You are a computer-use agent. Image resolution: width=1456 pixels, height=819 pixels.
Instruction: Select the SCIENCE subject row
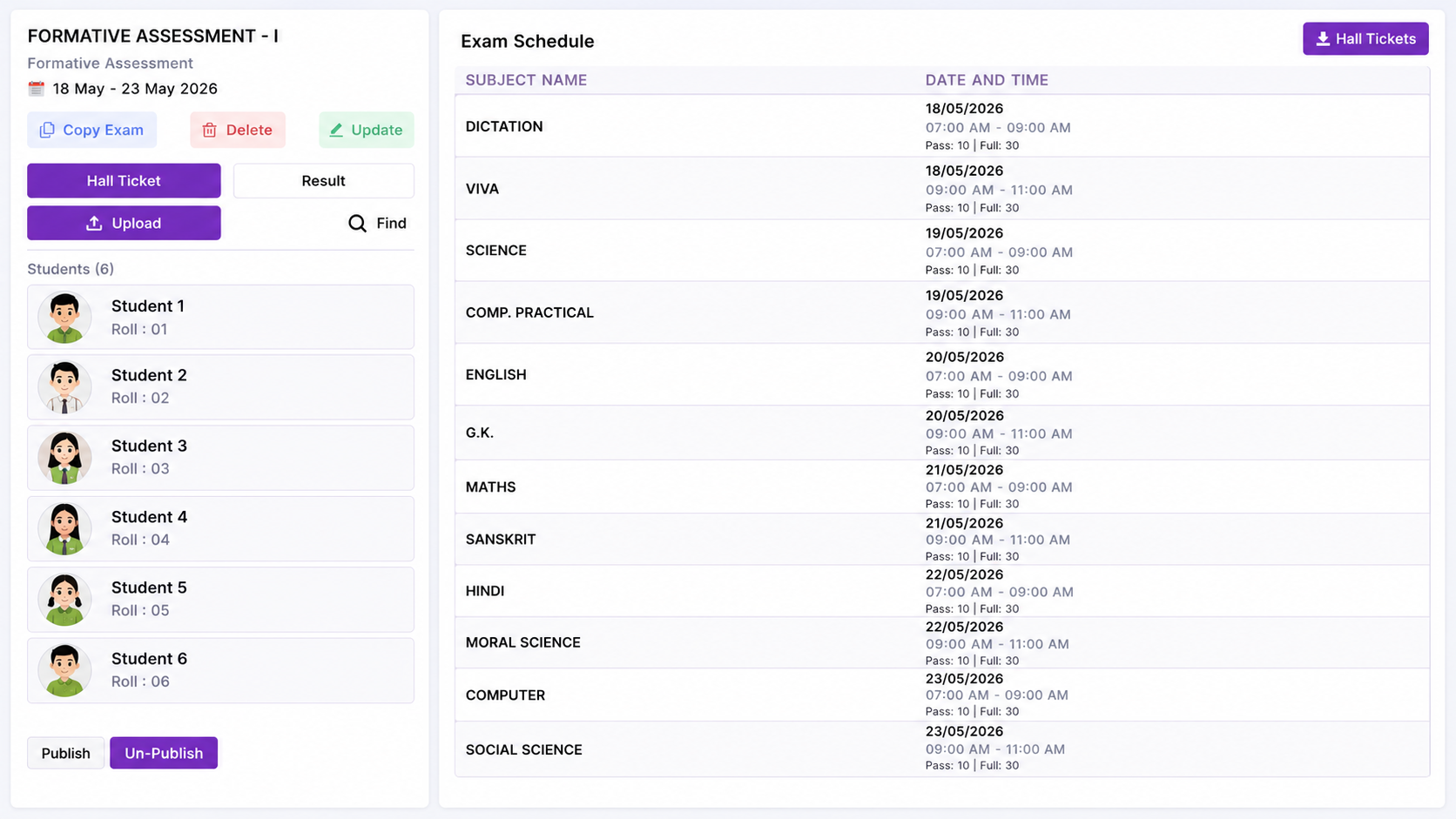click(942, 251)
